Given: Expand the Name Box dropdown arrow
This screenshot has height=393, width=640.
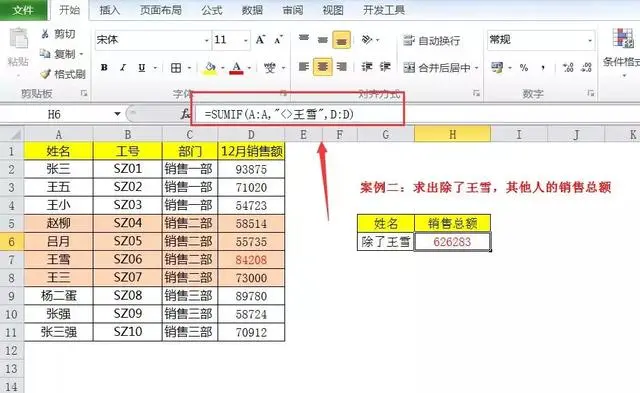Looking at the screenshot, I should (117, 114).
